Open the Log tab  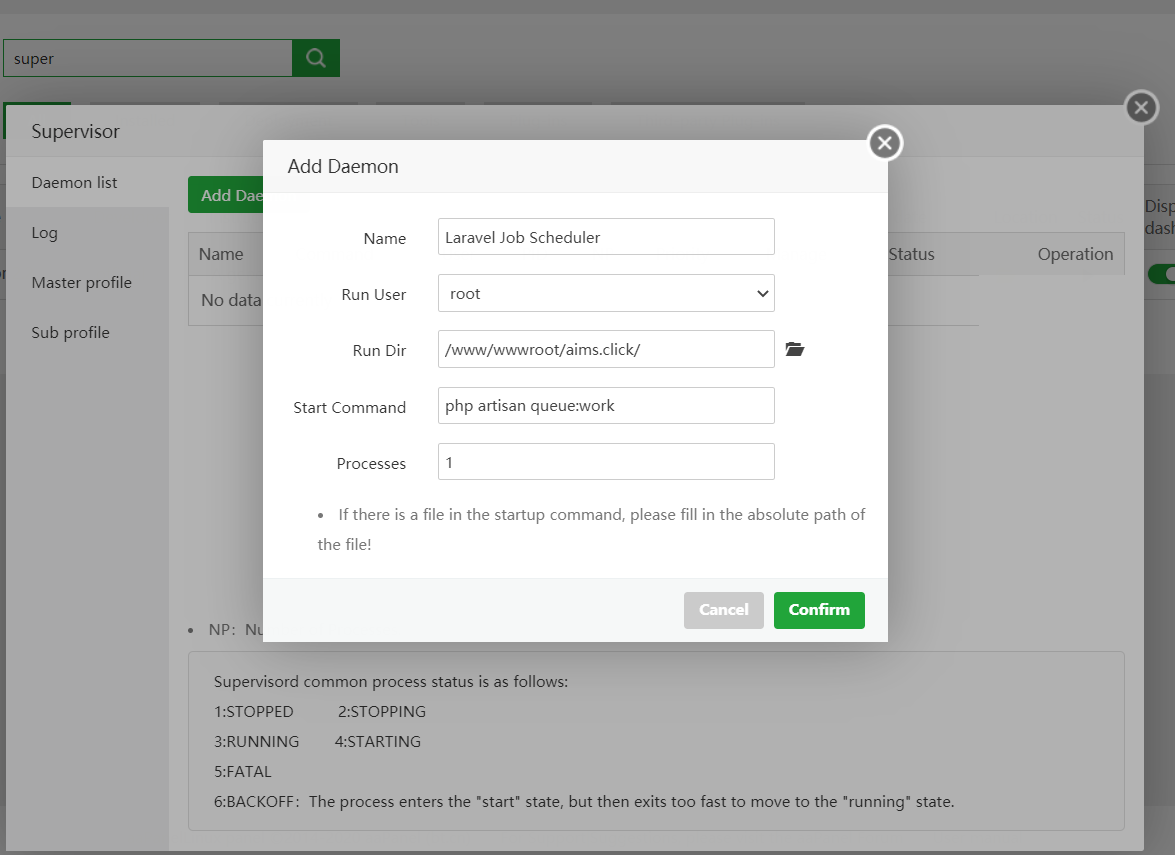coord(45,232)
